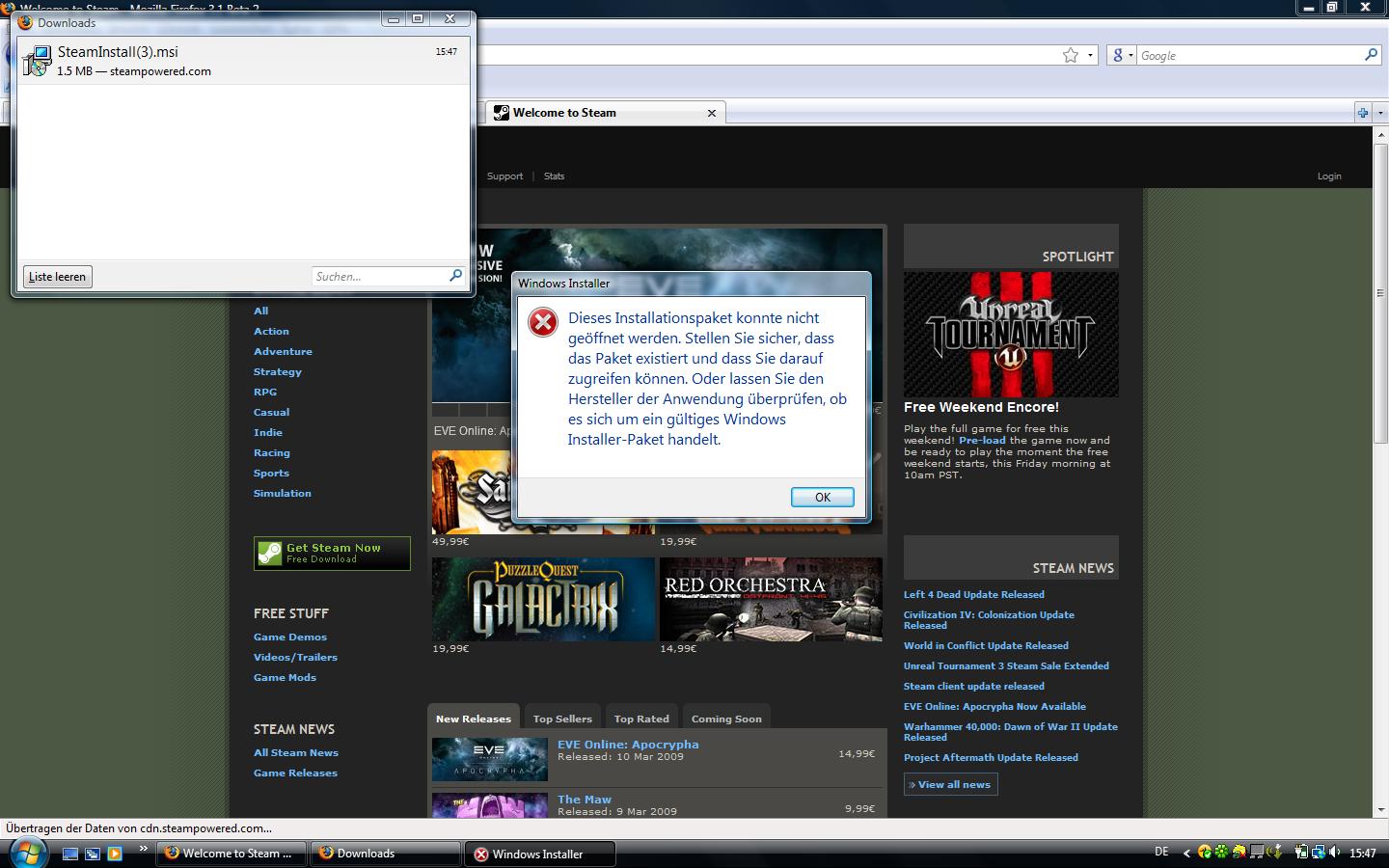Screen dimensions: 1389x868
Task: Switch to Welcome to Steam taskbar button
Action: (x=232, y=854)
